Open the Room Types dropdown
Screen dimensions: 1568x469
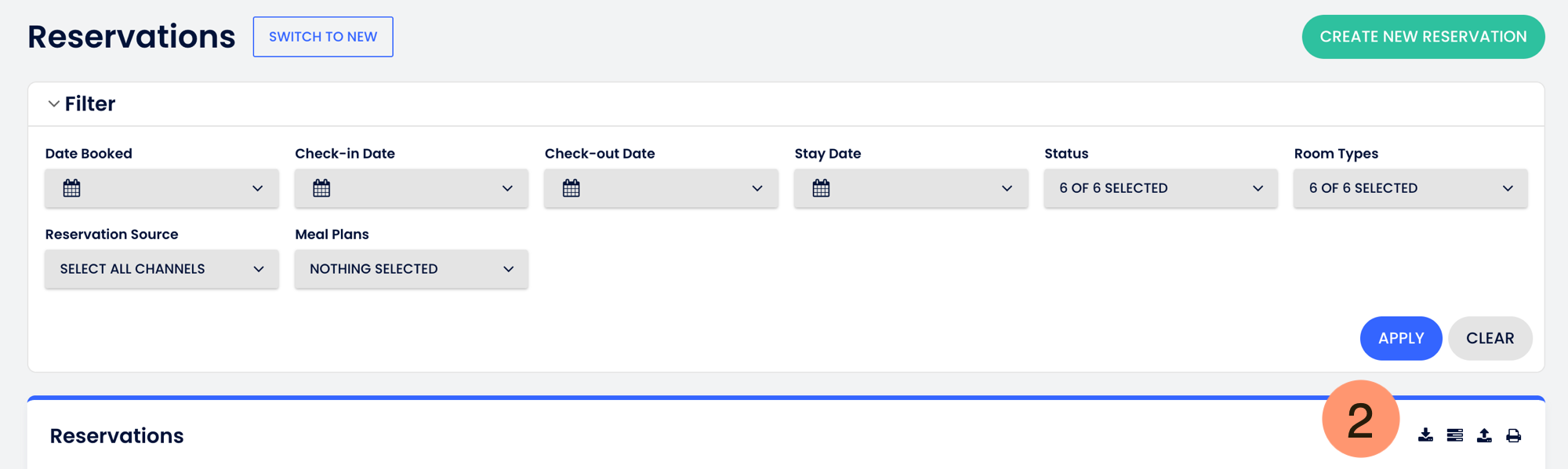click(1410, 188)
